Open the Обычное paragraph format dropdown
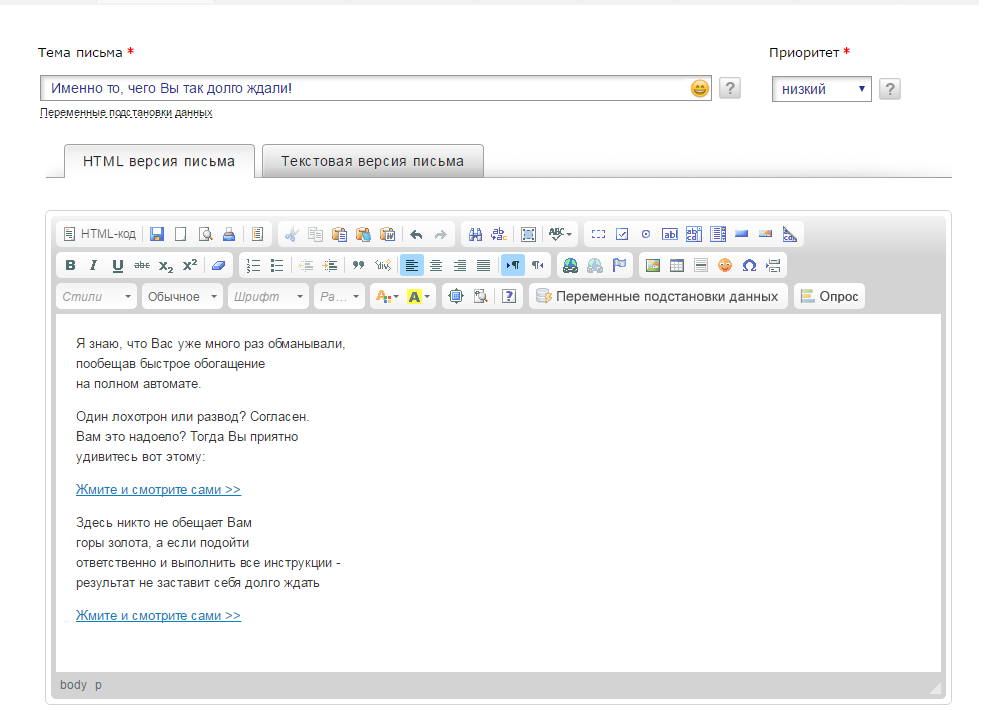This screenshot has width=994, height=710. (x=182, y=297)
